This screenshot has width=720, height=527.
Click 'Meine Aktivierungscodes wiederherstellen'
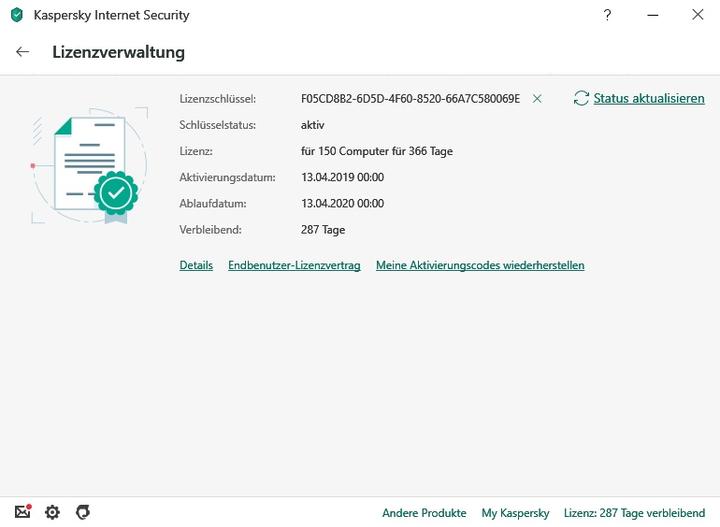coord(480,265)
